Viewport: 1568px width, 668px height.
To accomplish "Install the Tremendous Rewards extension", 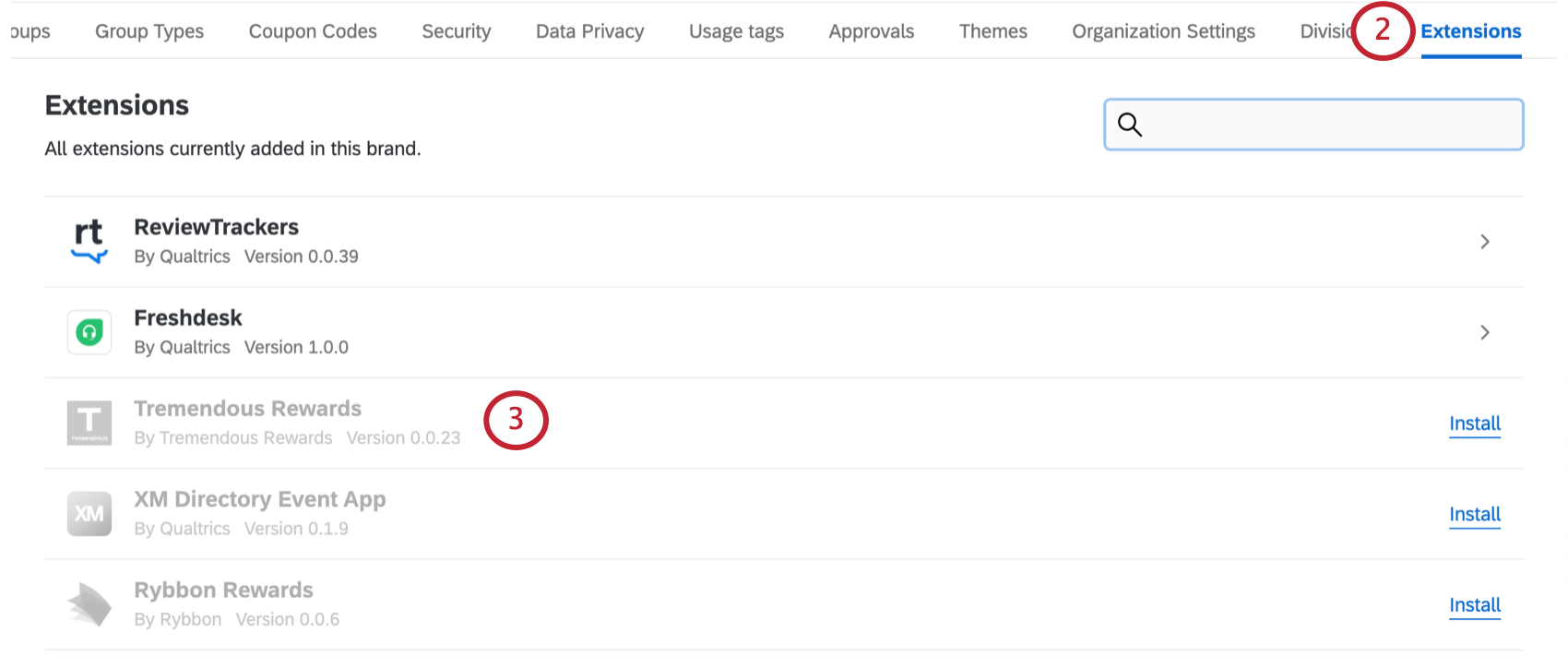I will coord(1475,423).
